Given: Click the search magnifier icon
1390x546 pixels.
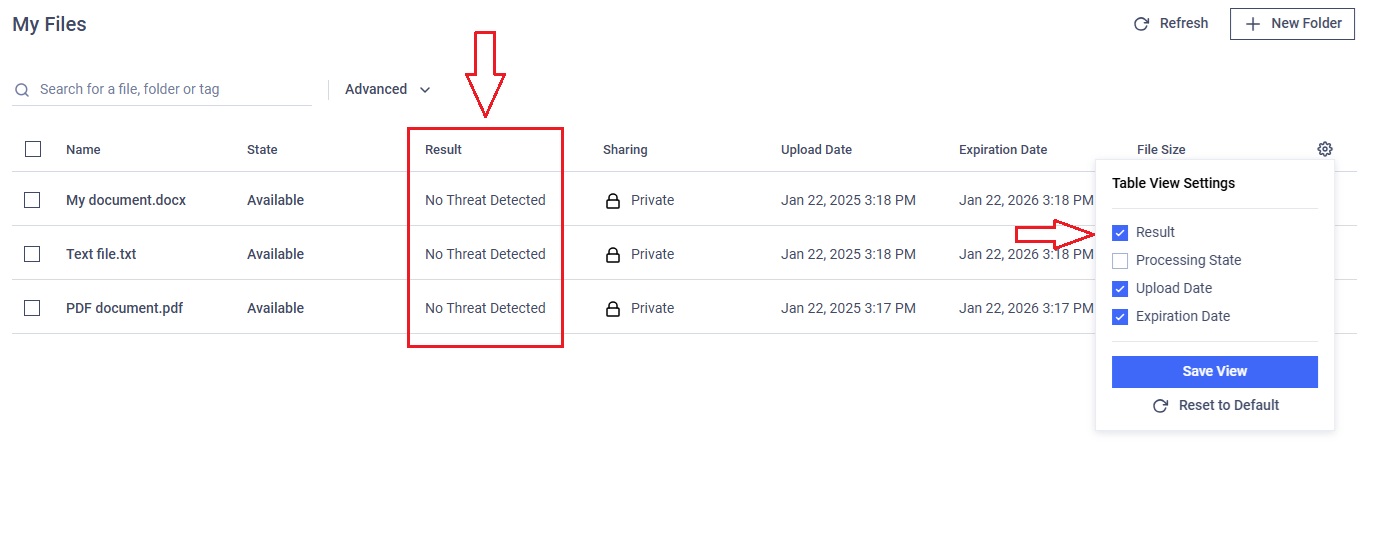Looking at the screenshot, I should point(21,90).
